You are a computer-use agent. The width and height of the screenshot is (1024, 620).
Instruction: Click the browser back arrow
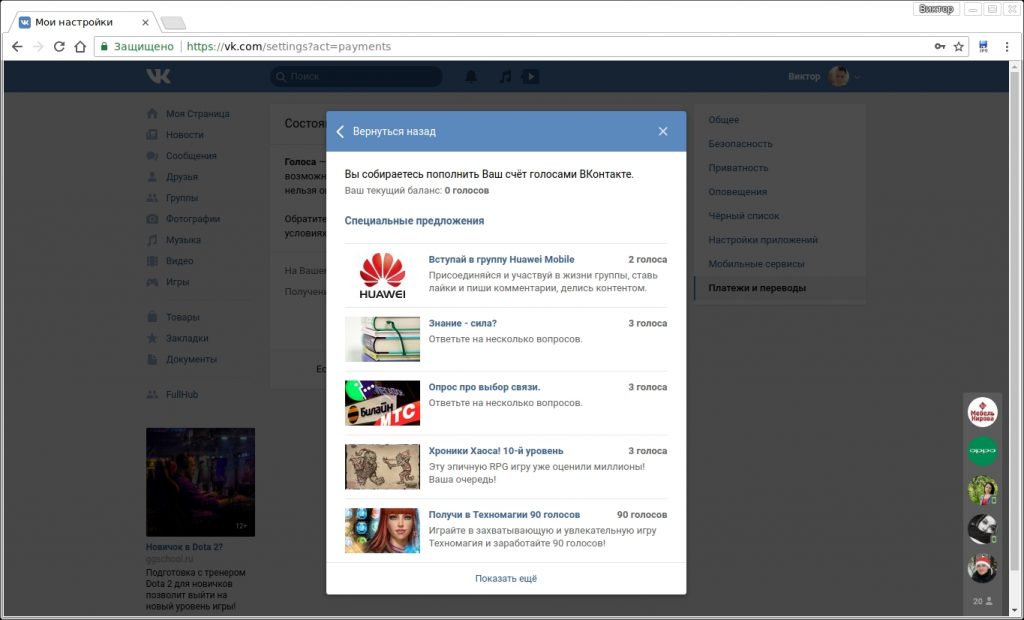click(x=17, y=46)
